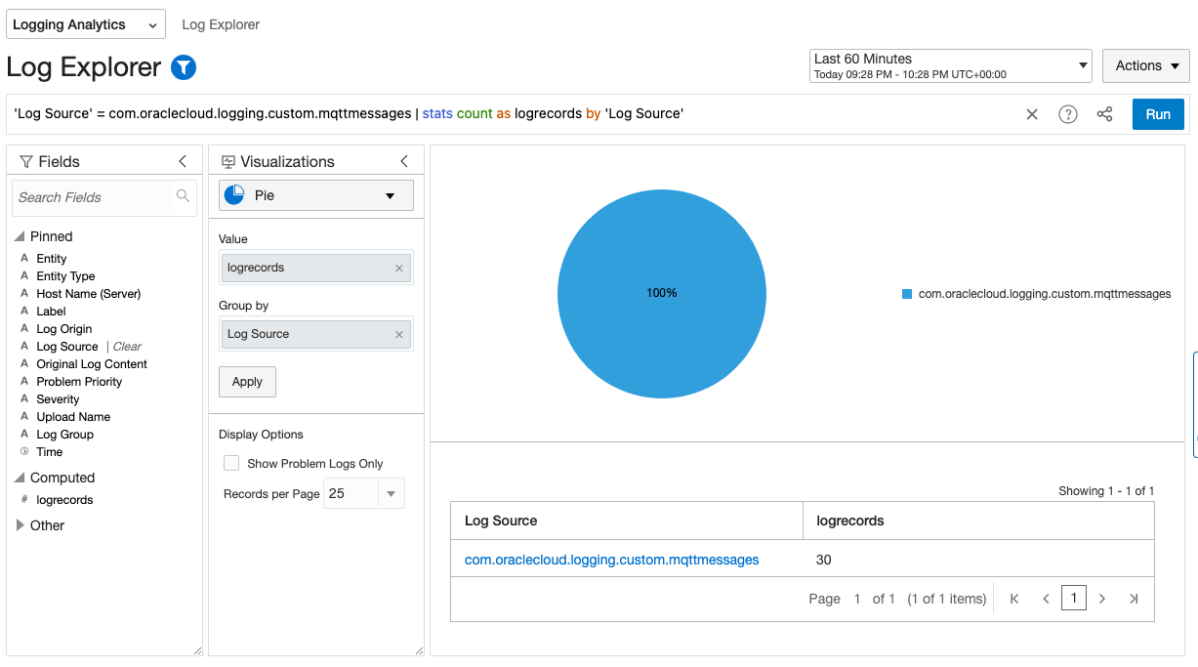This screenshot has height=667, width=1198.
Task: Remove logrecords from the Value field
Action: tap(399, 267)
